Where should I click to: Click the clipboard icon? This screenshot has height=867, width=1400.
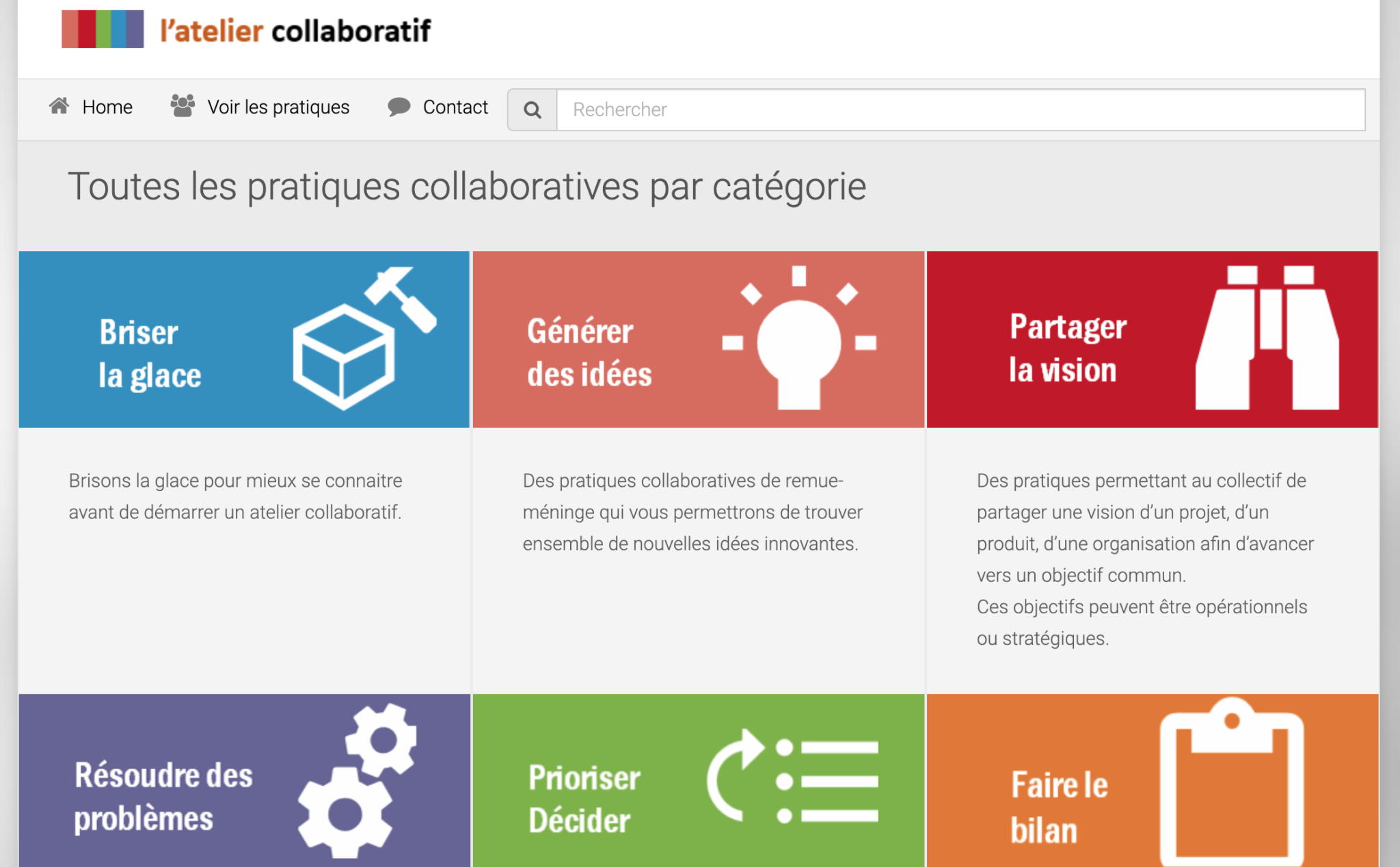click(1232, 782)
